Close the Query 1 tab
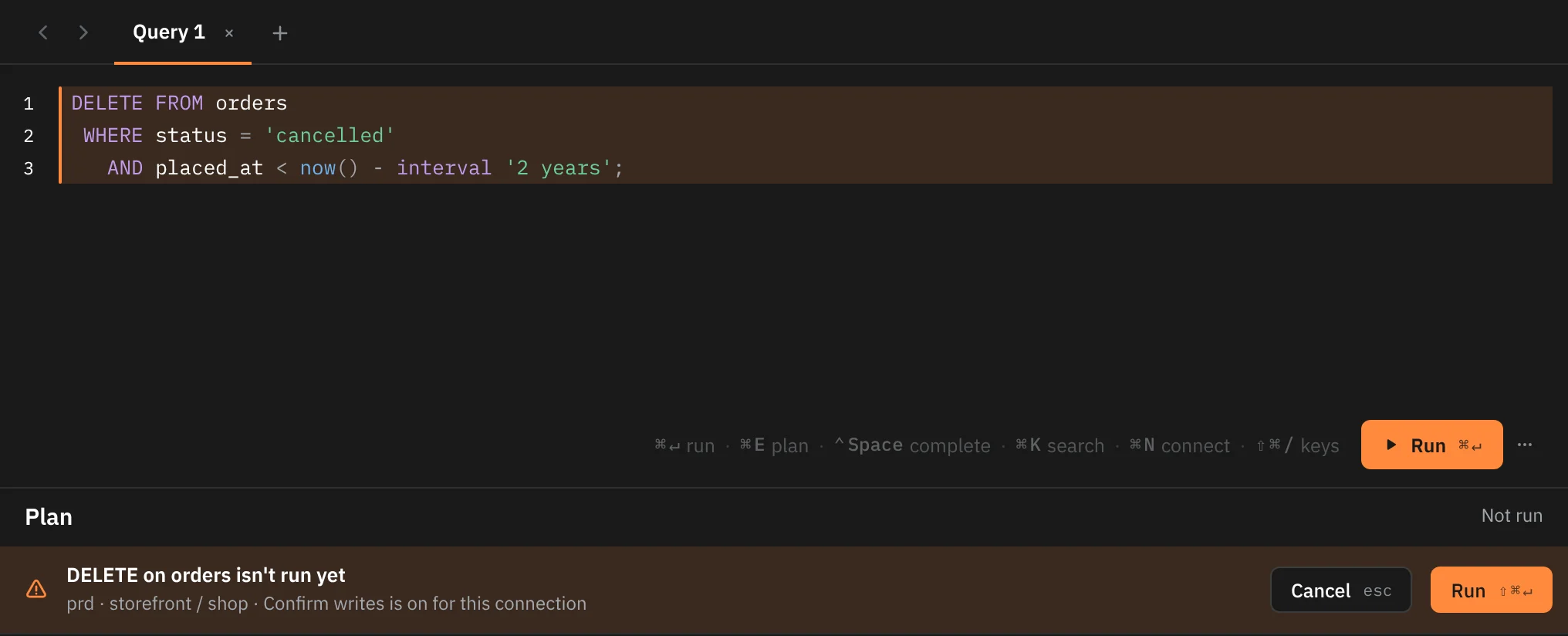Screen dimensions: 1568x636 pos(229,33)
